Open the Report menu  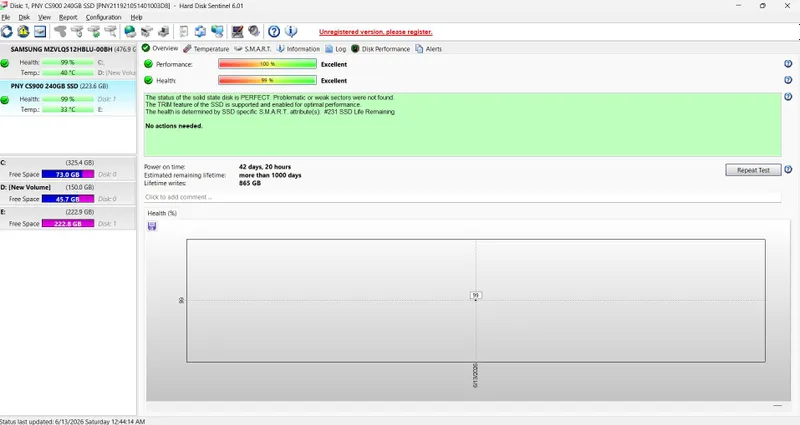pyautogui.click(x=68, y=17)
